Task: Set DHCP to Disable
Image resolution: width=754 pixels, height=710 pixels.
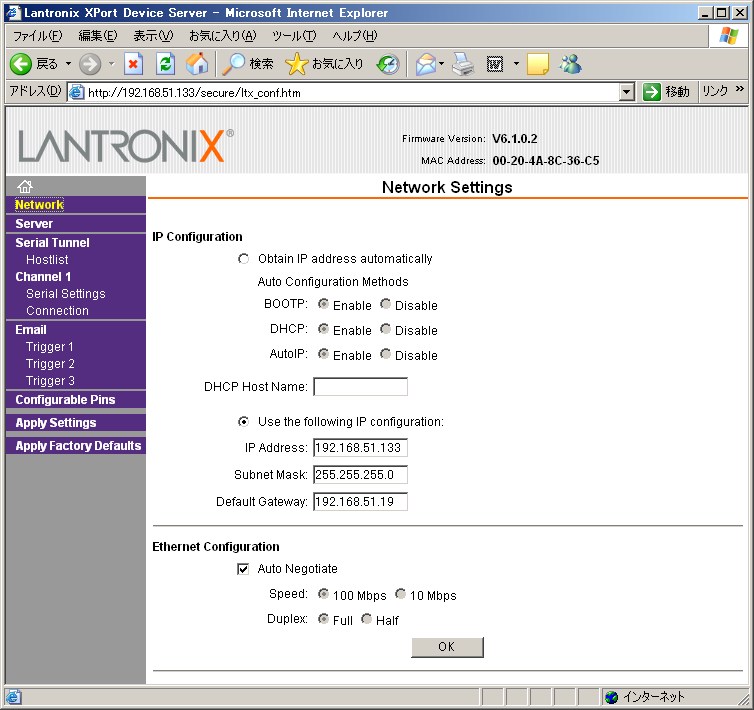Action: (x=385, y=329)
